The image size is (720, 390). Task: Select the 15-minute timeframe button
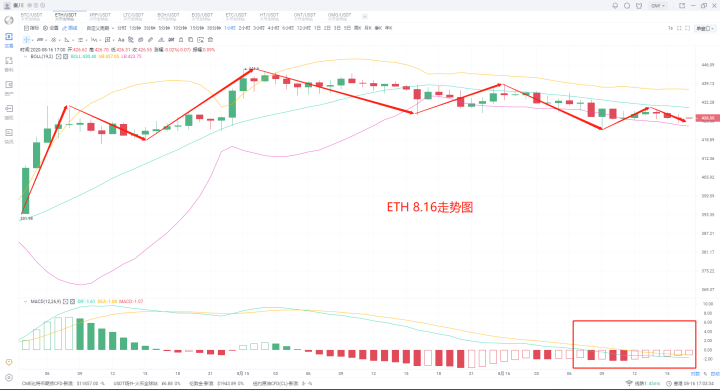[197, 28]
